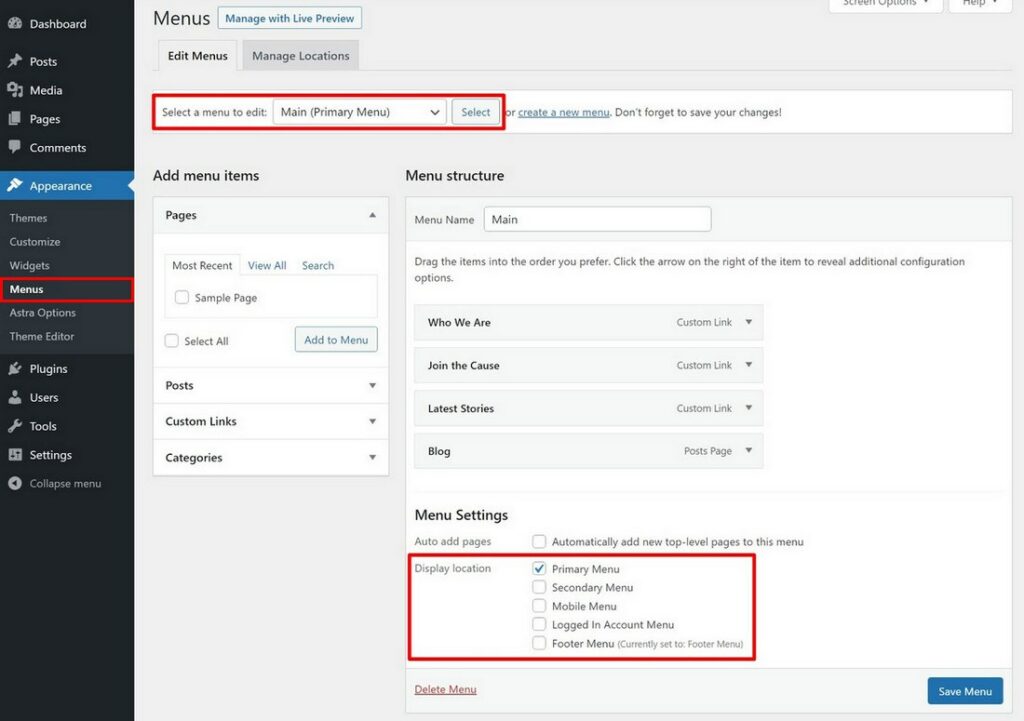Click the Appearance paintbrush icon
Viewport: 1024px width, 721px height.
pos(15,185)
